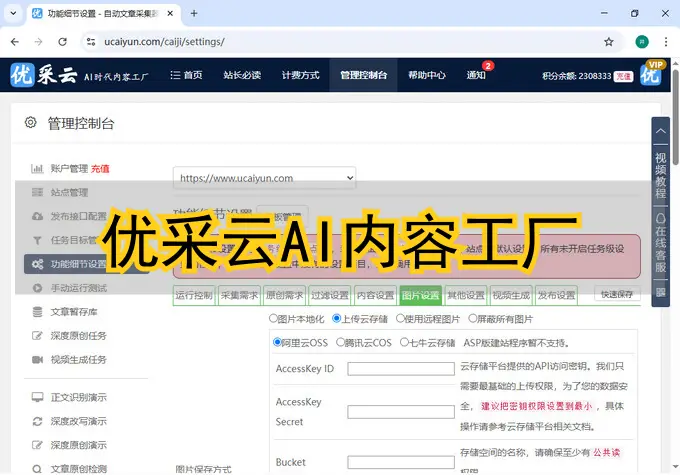This screenshot has width=680, height=475.
Task: Click the red 充值 button beside points balance
Action: click(x=623, y=76)
